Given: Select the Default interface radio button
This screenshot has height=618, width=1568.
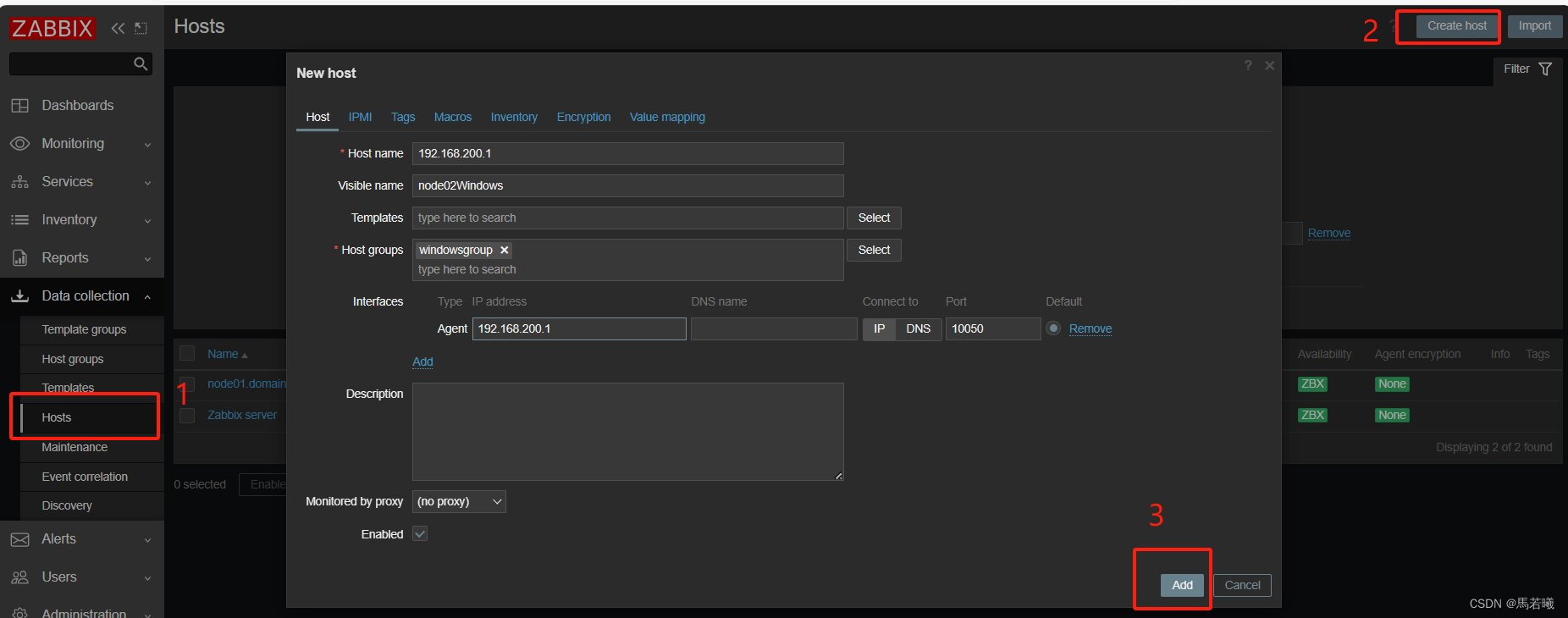Looking at the screenshot, I should (1053, 328).
